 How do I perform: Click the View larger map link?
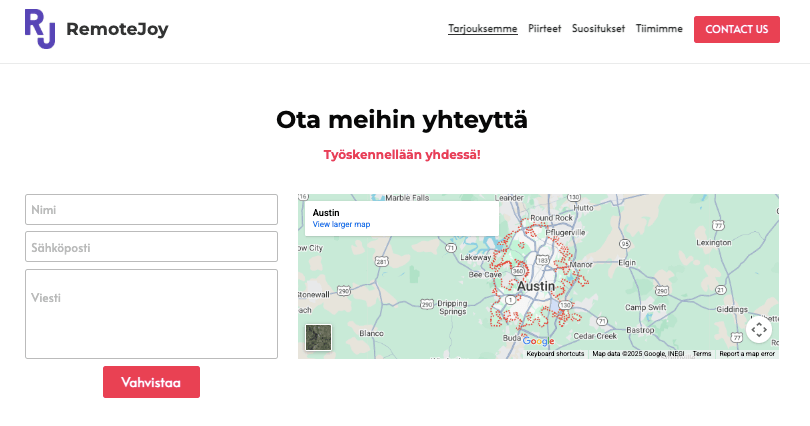point(341,225)
